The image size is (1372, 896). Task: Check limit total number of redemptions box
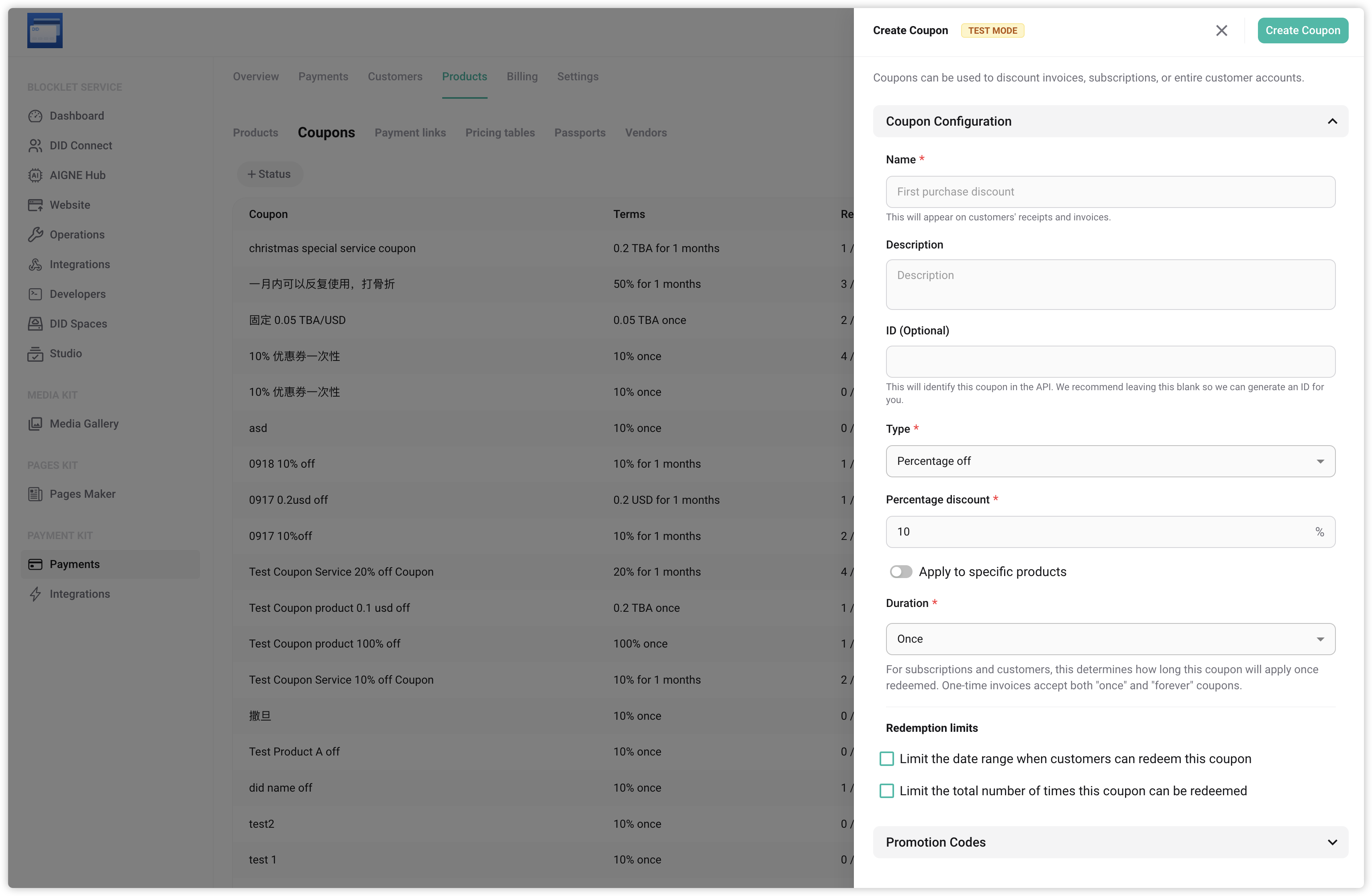886,790
